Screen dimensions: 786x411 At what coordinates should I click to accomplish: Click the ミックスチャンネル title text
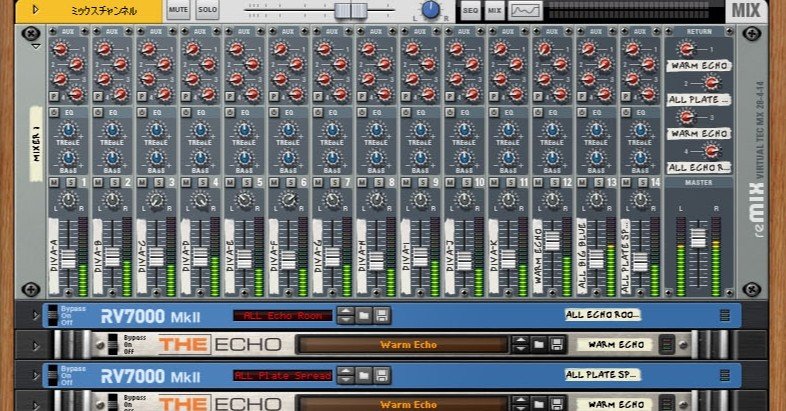104,11
